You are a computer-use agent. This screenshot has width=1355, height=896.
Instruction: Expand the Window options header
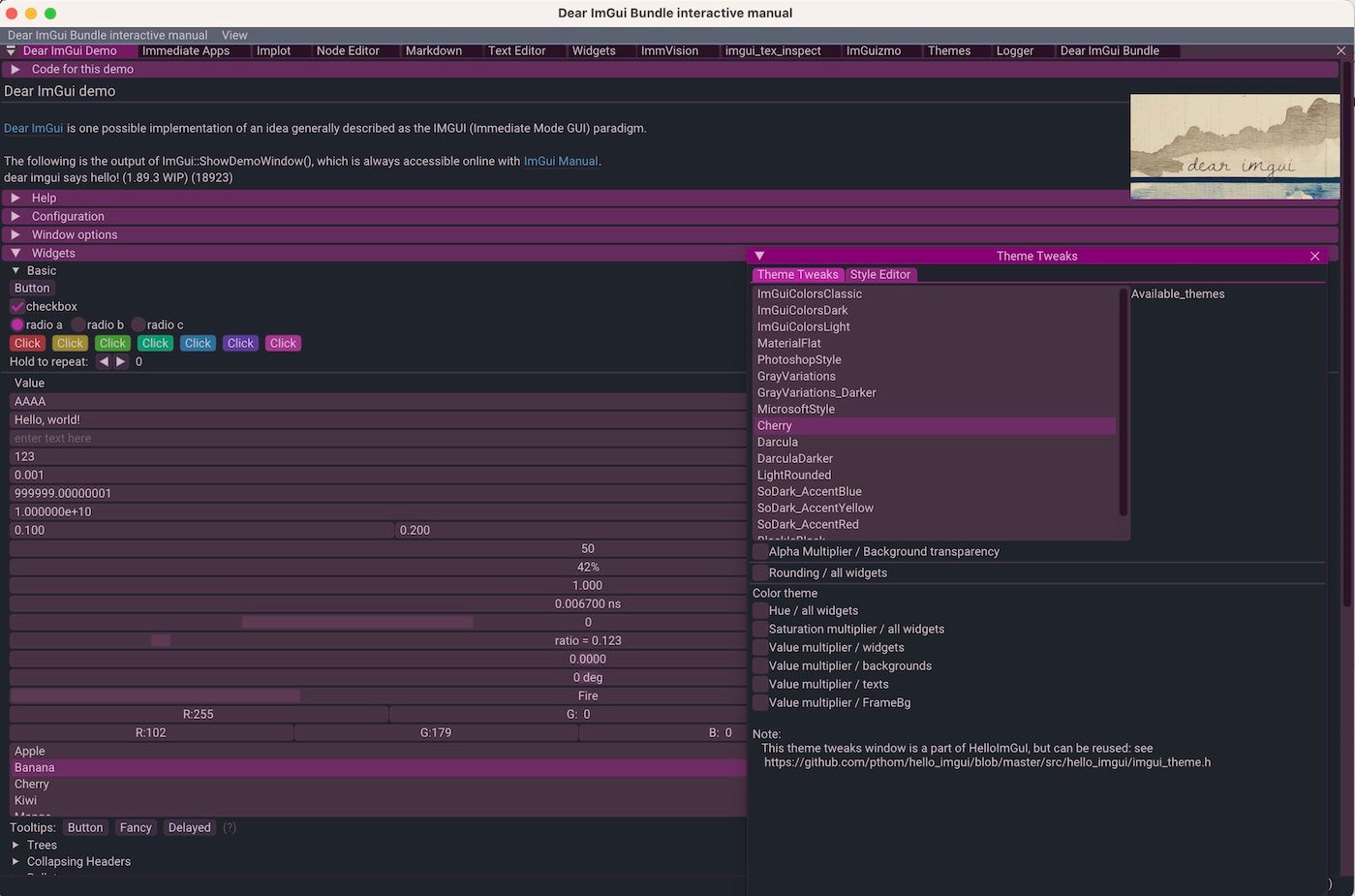(x=669, y=234)
